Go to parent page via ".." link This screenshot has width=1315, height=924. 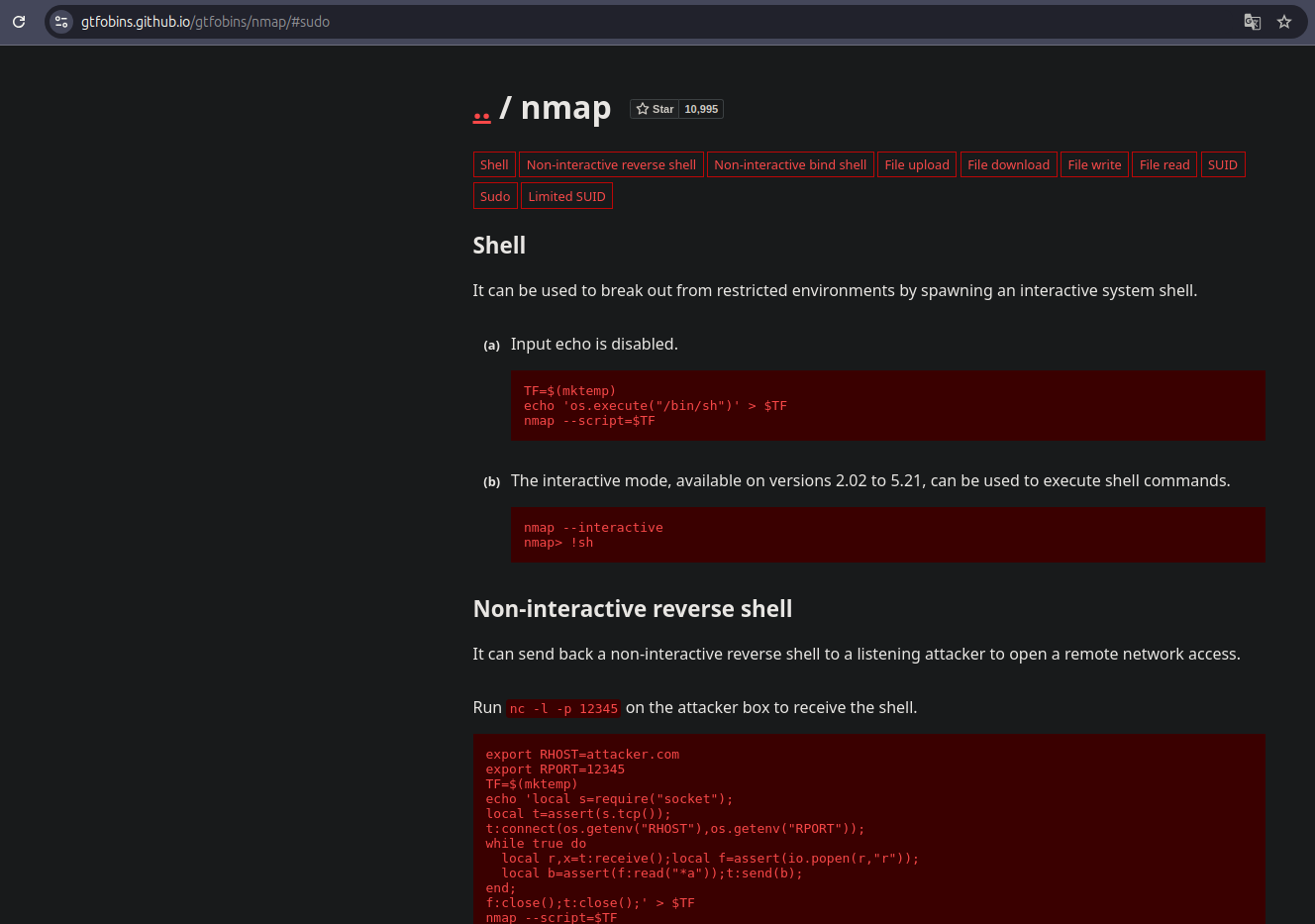point(481,115)
